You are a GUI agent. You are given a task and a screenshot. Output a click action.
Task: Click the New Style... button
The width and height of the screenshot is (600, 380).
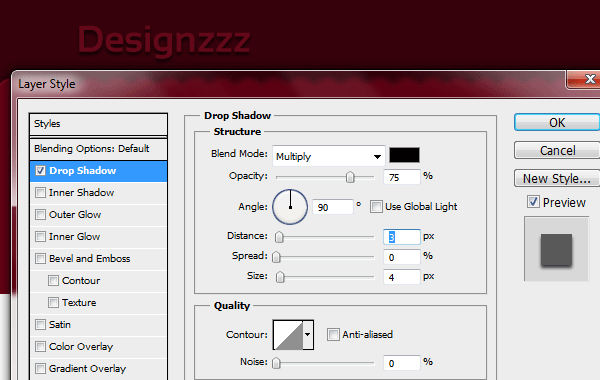pyautogui.click(x=557, y=178)
